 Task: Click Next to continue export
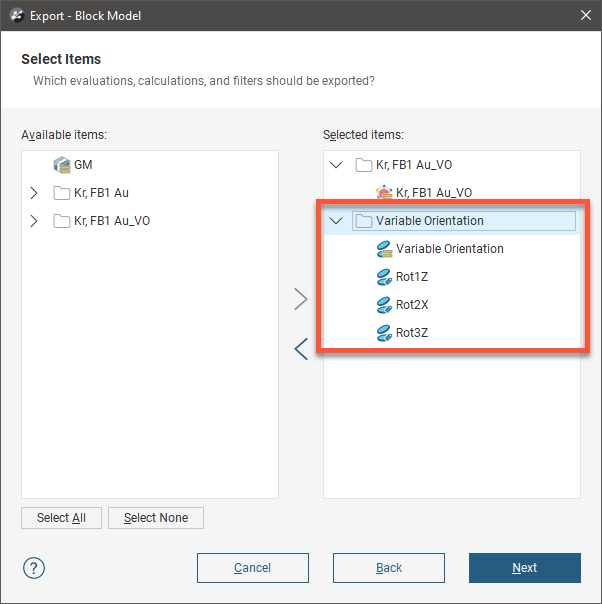(524, 568)
